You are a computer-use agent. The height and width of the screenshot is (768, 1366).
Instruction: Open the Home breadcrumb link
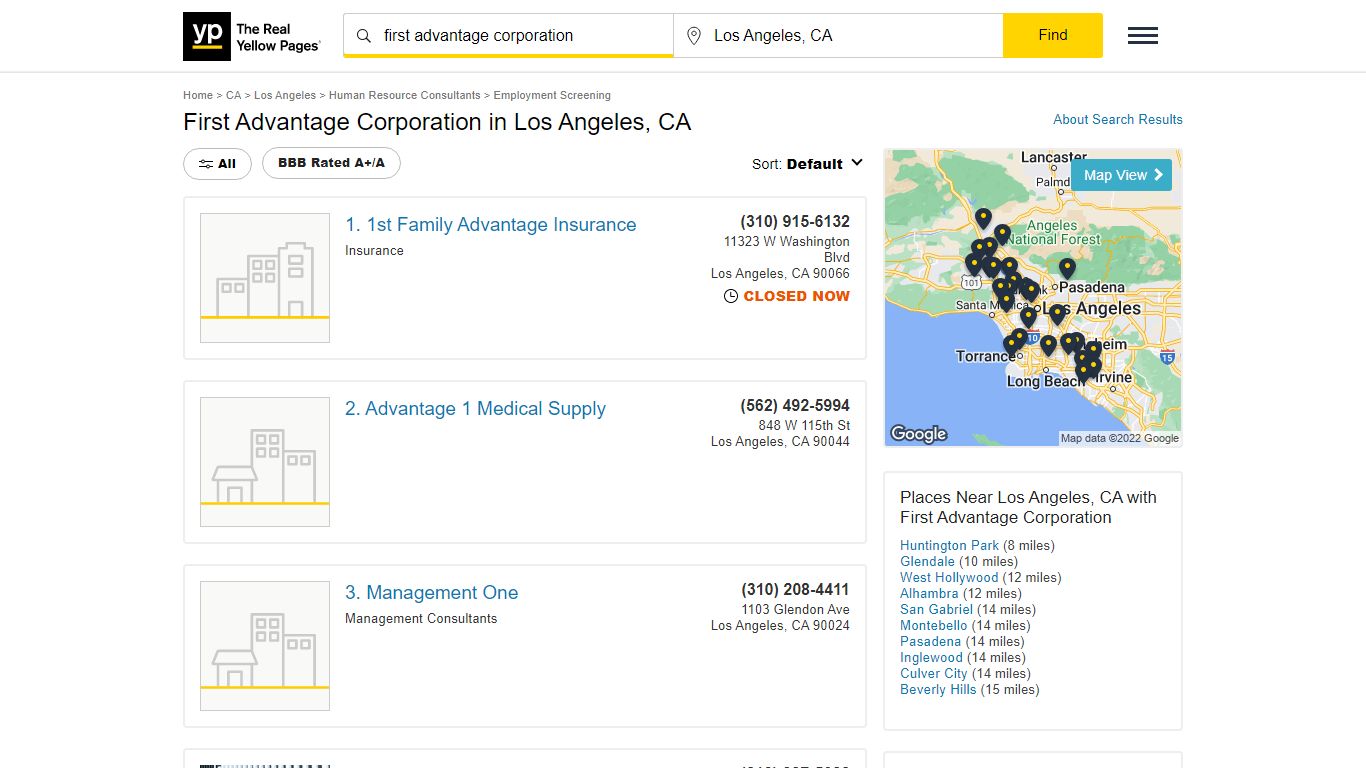(x=198, y=95)
